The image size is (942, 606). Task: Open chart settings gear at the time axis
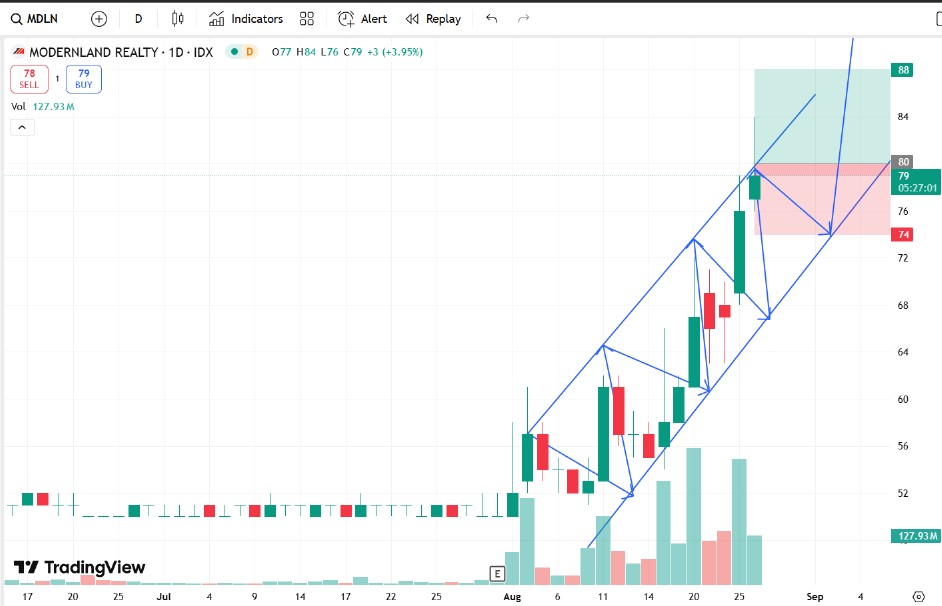click(919, 596)
